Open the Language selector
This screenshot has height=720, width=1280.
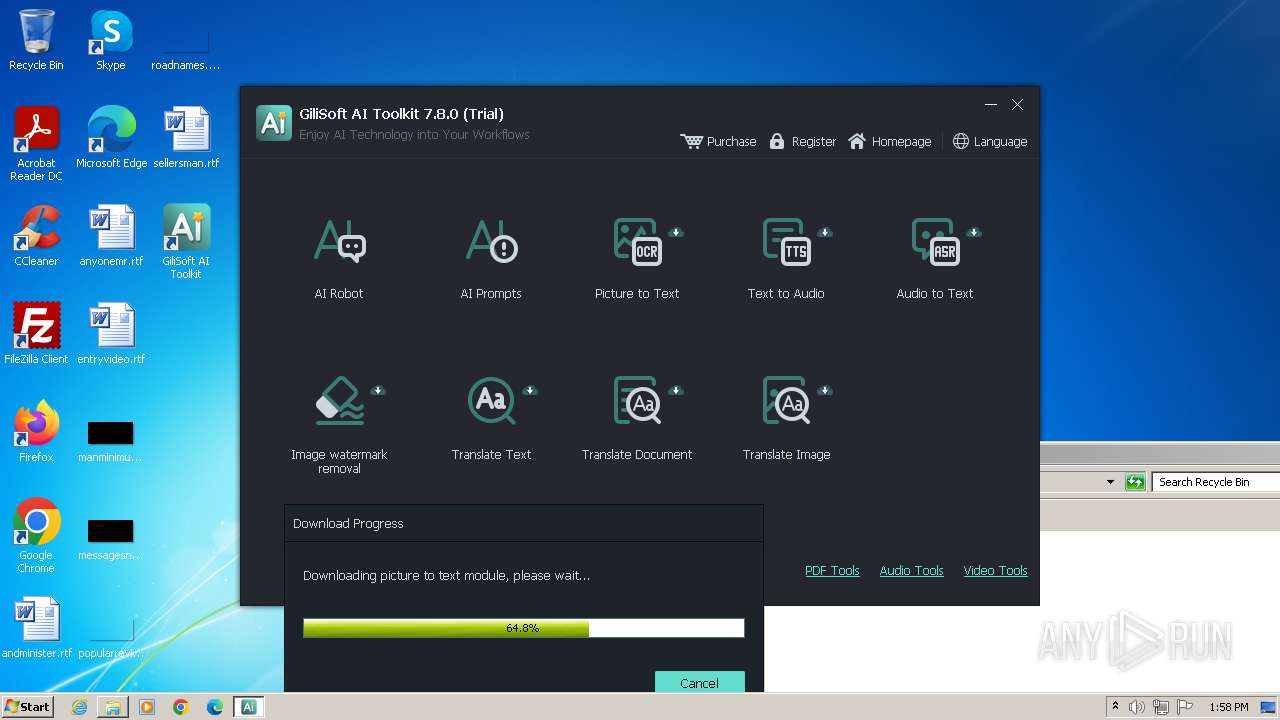(x=989, y=141)
